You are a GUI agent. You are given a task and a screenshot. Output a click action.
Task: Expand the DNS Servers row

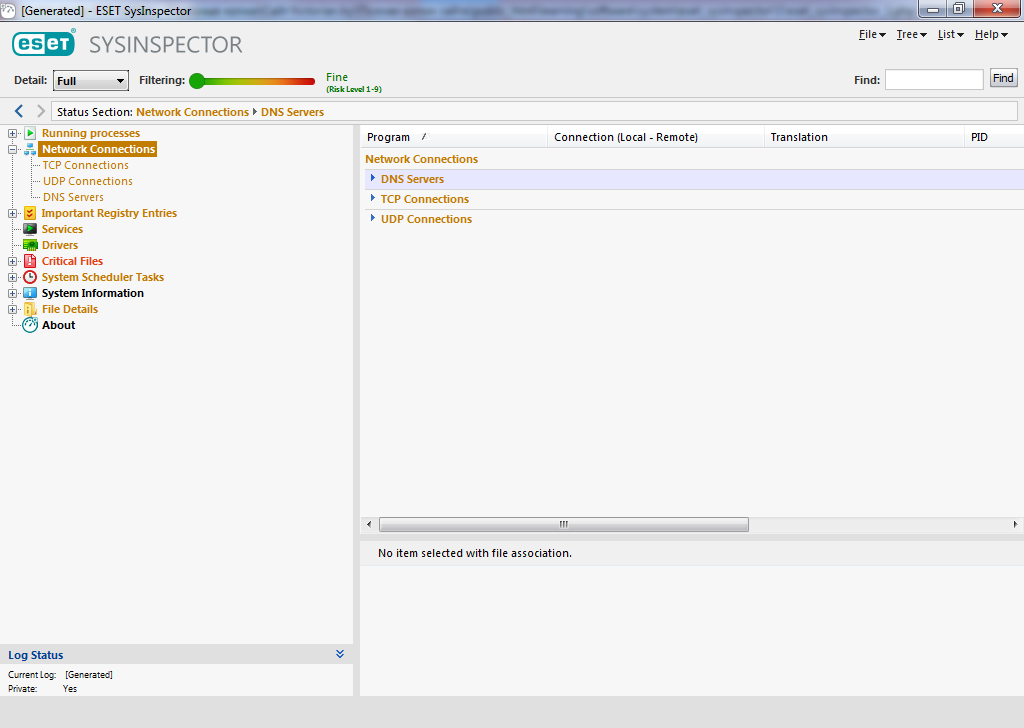click(373, 179)
